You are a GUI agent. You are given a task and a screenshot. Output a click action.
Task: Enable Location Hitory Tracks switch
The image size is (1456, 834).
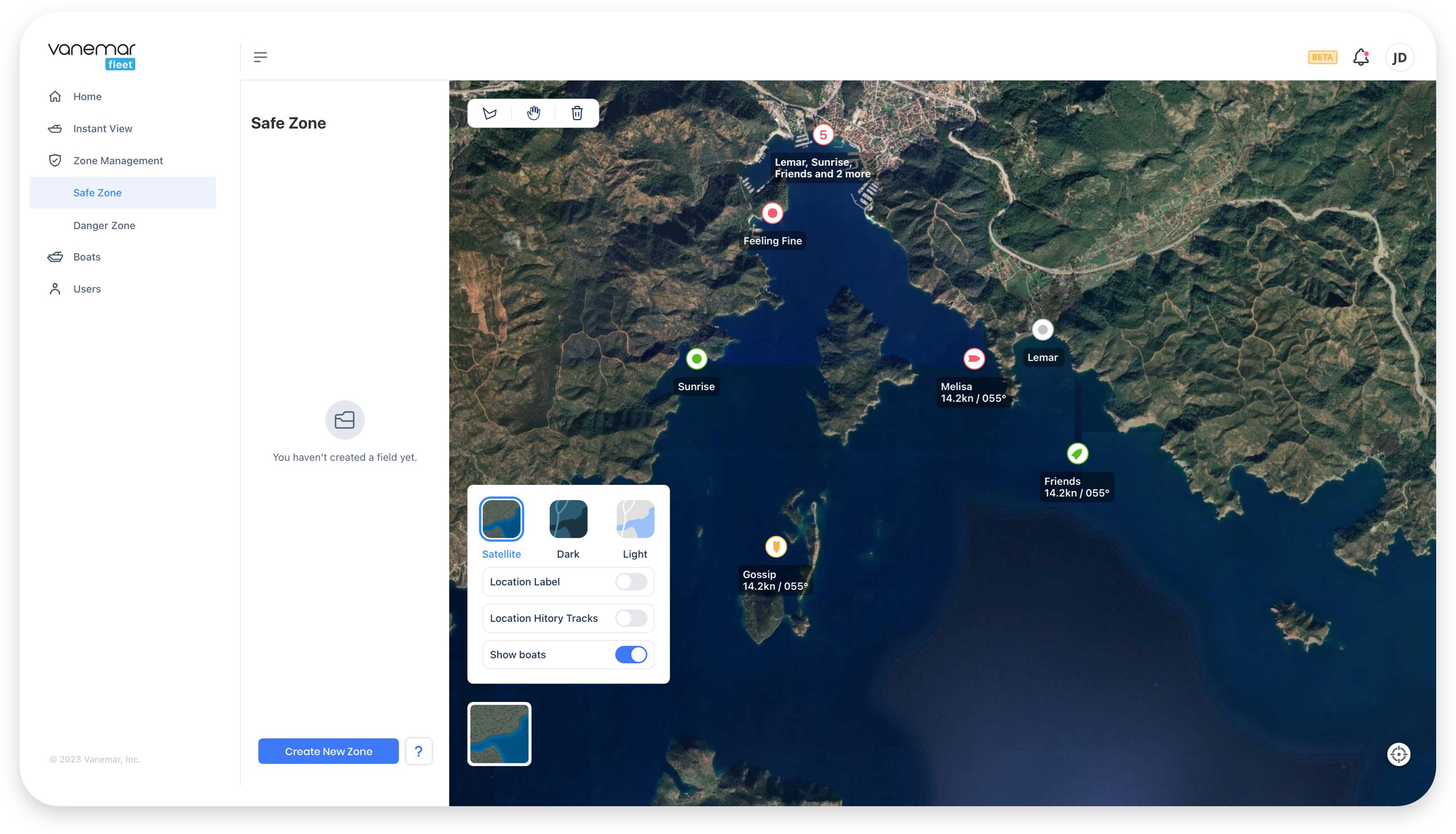(x=631, y=619)
